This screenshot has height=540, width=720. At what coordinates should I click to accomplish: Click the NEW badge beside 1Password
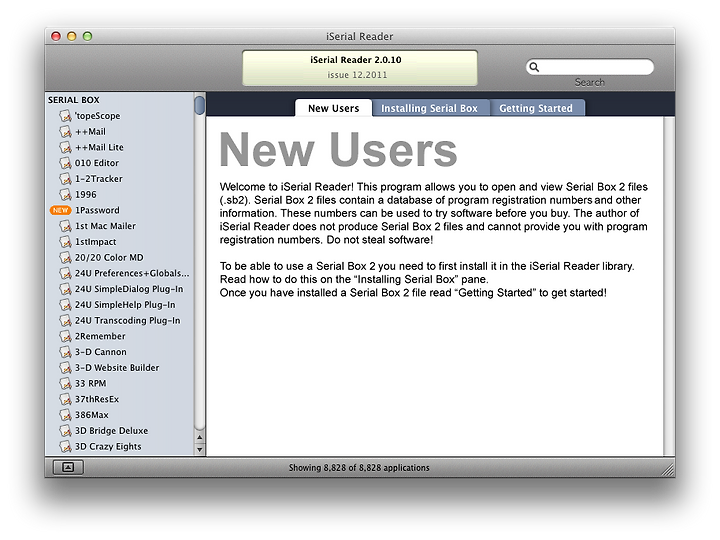point(60,210)
